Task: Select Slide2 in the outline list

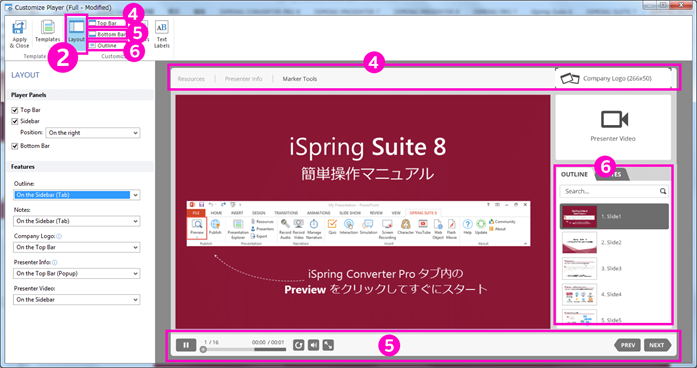Action: click(x=614, y=243)
